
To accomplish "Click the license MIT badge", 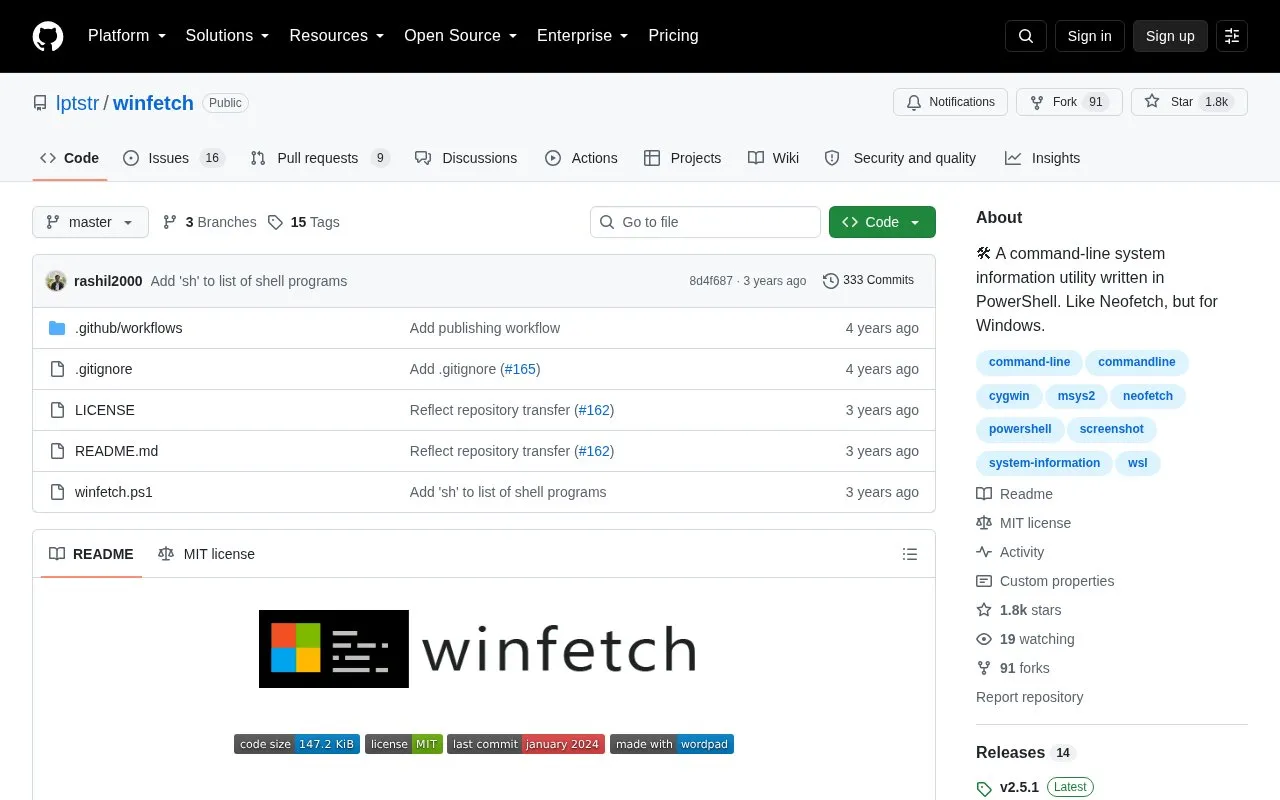I will (404, 744).
